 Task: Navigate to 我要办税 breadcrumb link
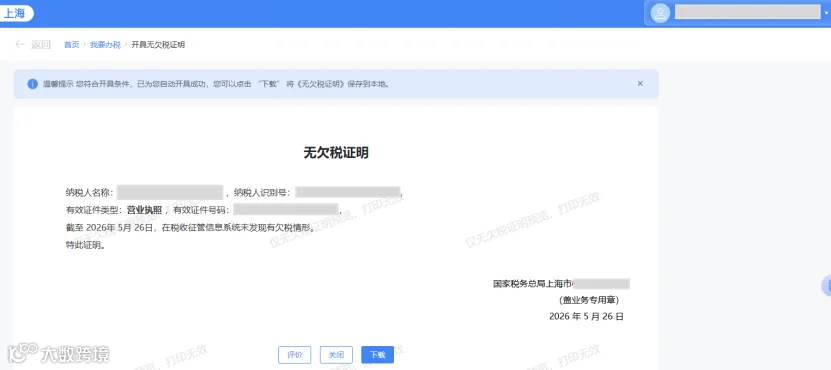pyautogui.click(x=105, y=45)
